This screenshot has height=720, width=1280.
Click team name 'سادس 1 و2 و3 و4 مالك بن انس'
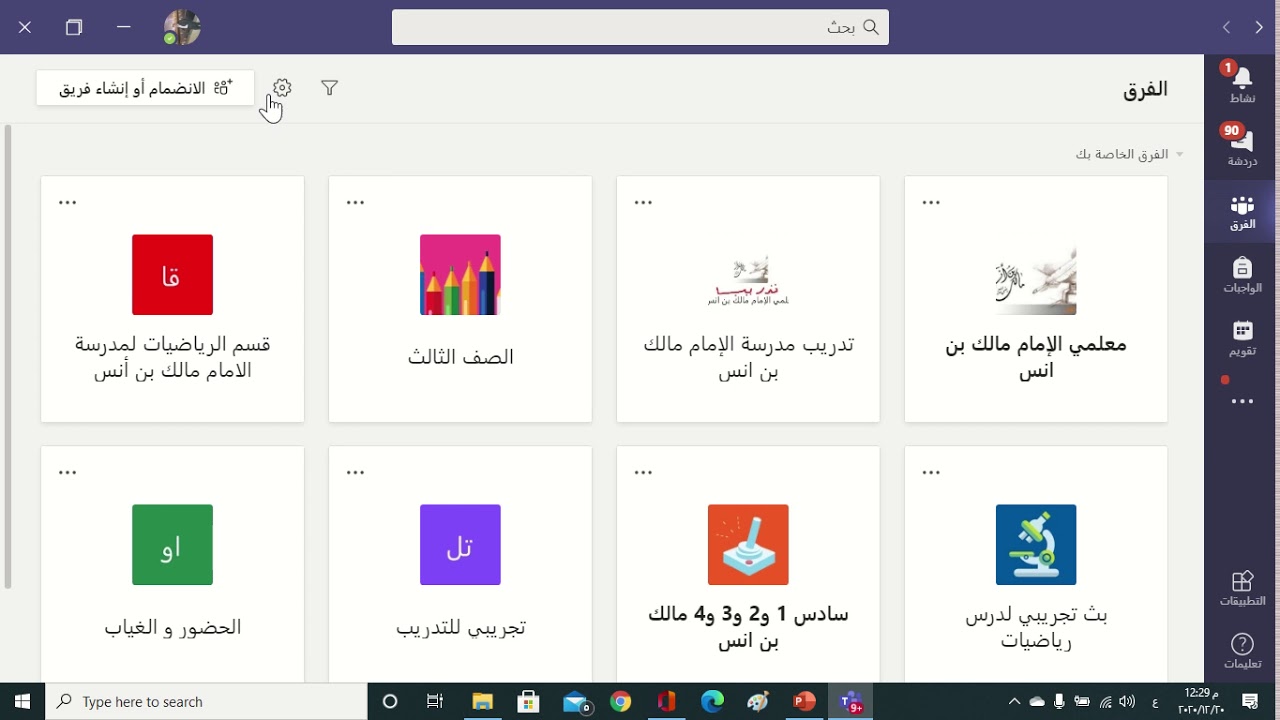[x=748, y=627]
